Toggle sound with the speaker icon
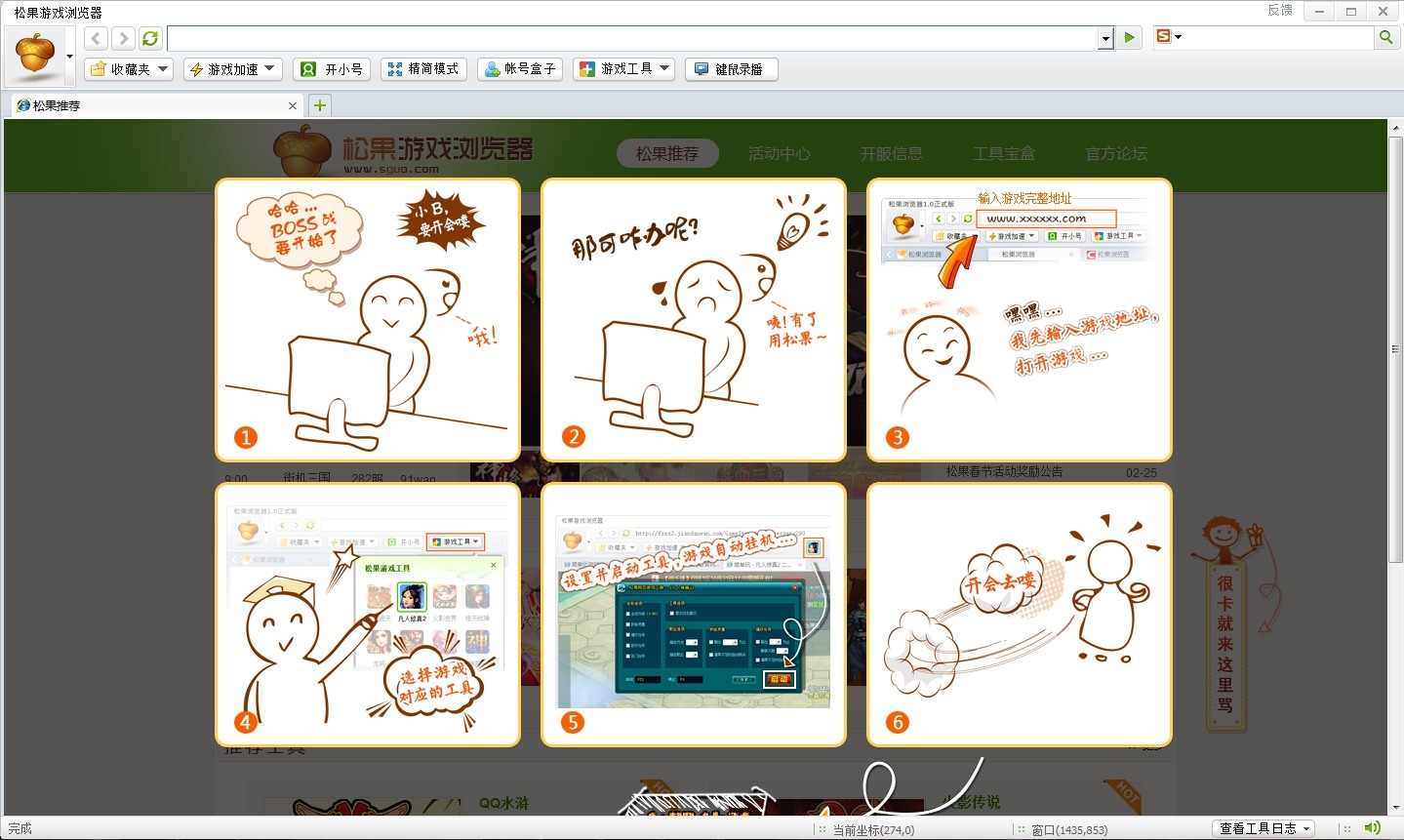The width and height of the screenshot is (1404, 840). coord(1373,827)
